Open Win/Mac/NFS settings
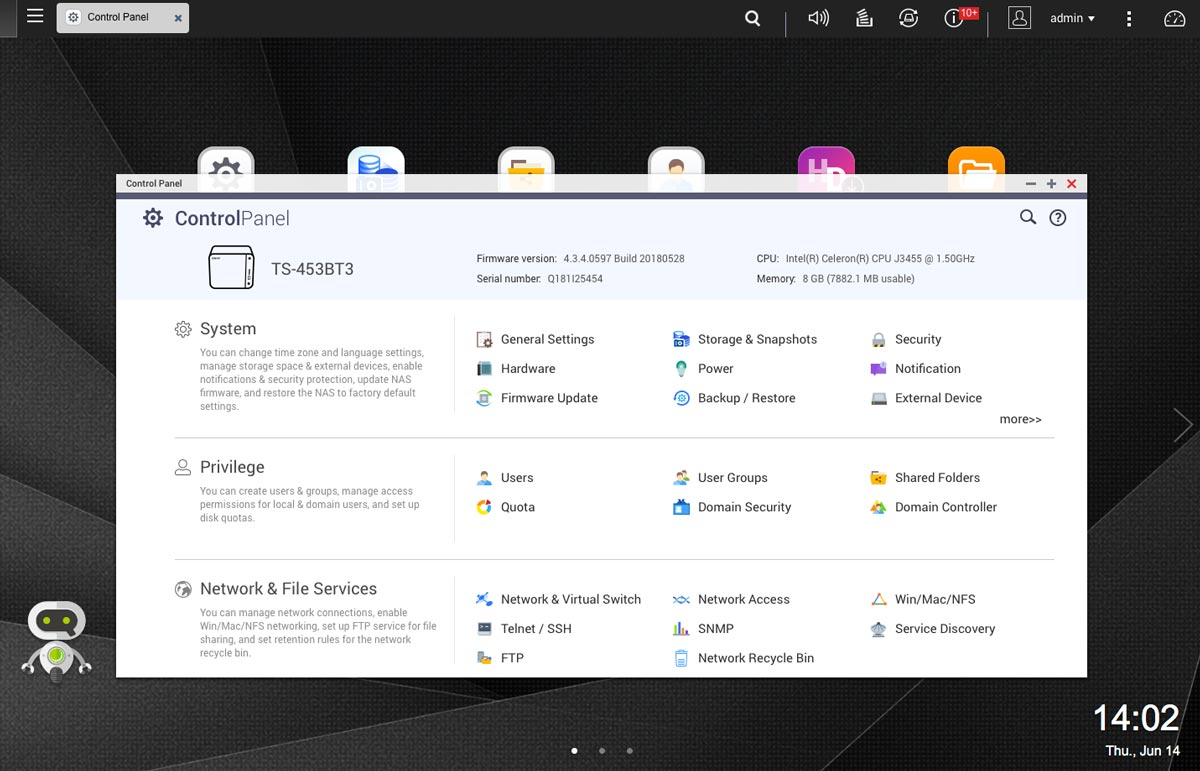 point(922,599)
